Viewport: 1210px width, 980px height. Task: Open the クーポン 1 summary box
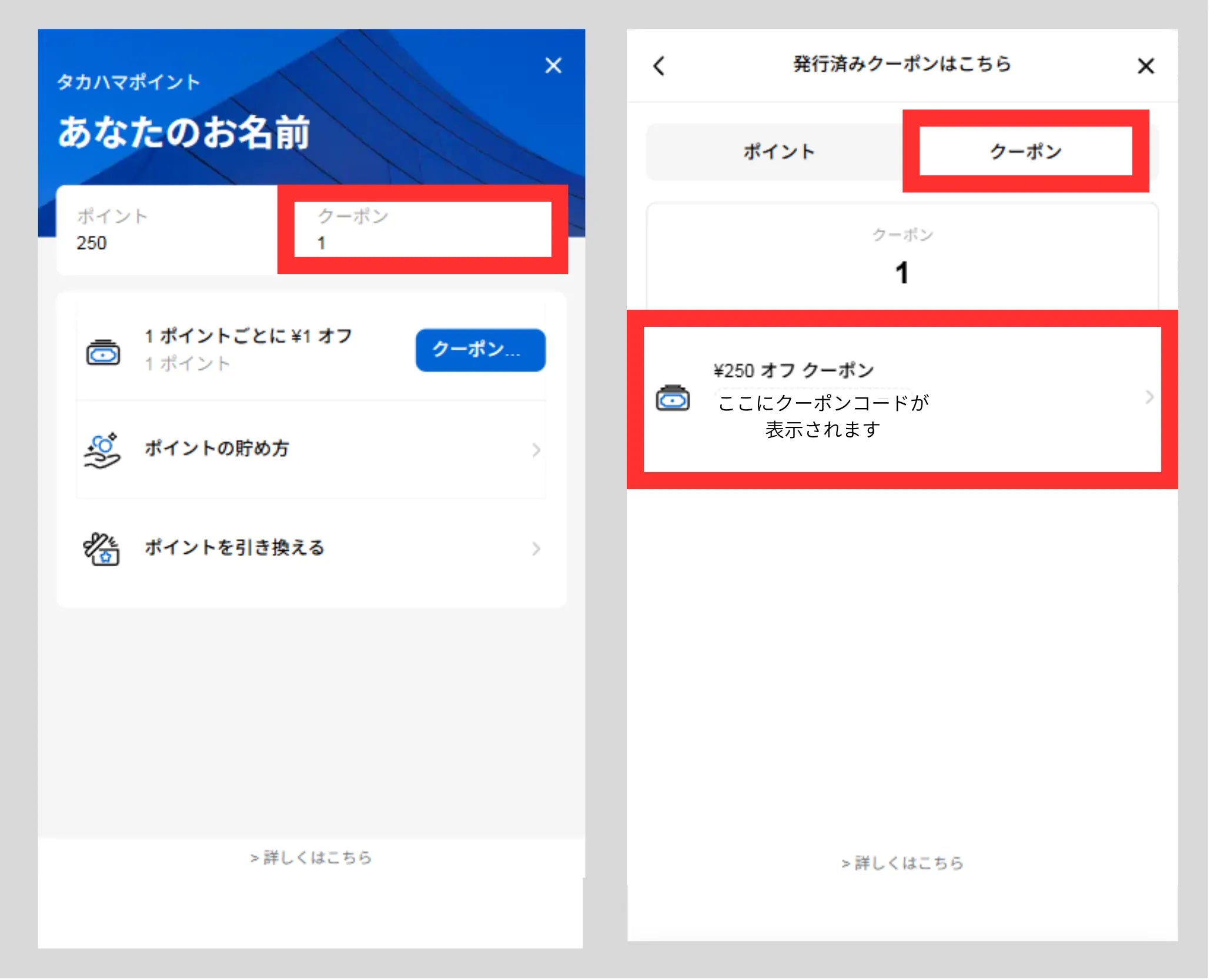point(422,230)
